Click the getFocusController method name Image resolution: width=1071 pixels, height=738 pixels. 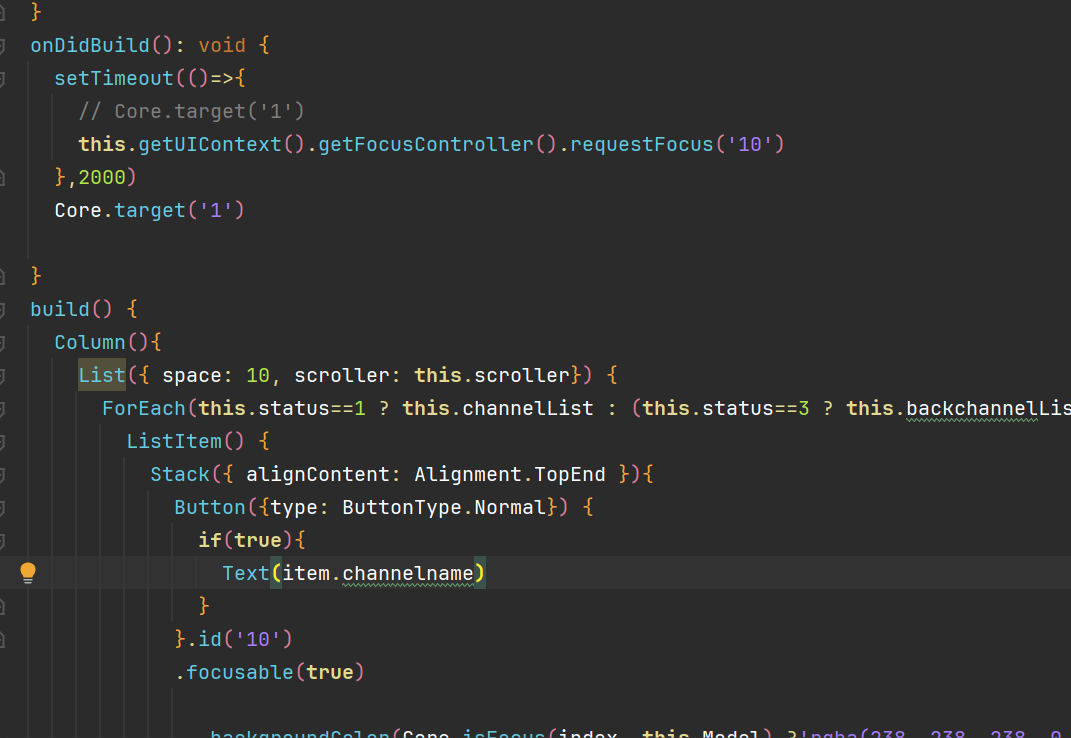tap(426, 144)
